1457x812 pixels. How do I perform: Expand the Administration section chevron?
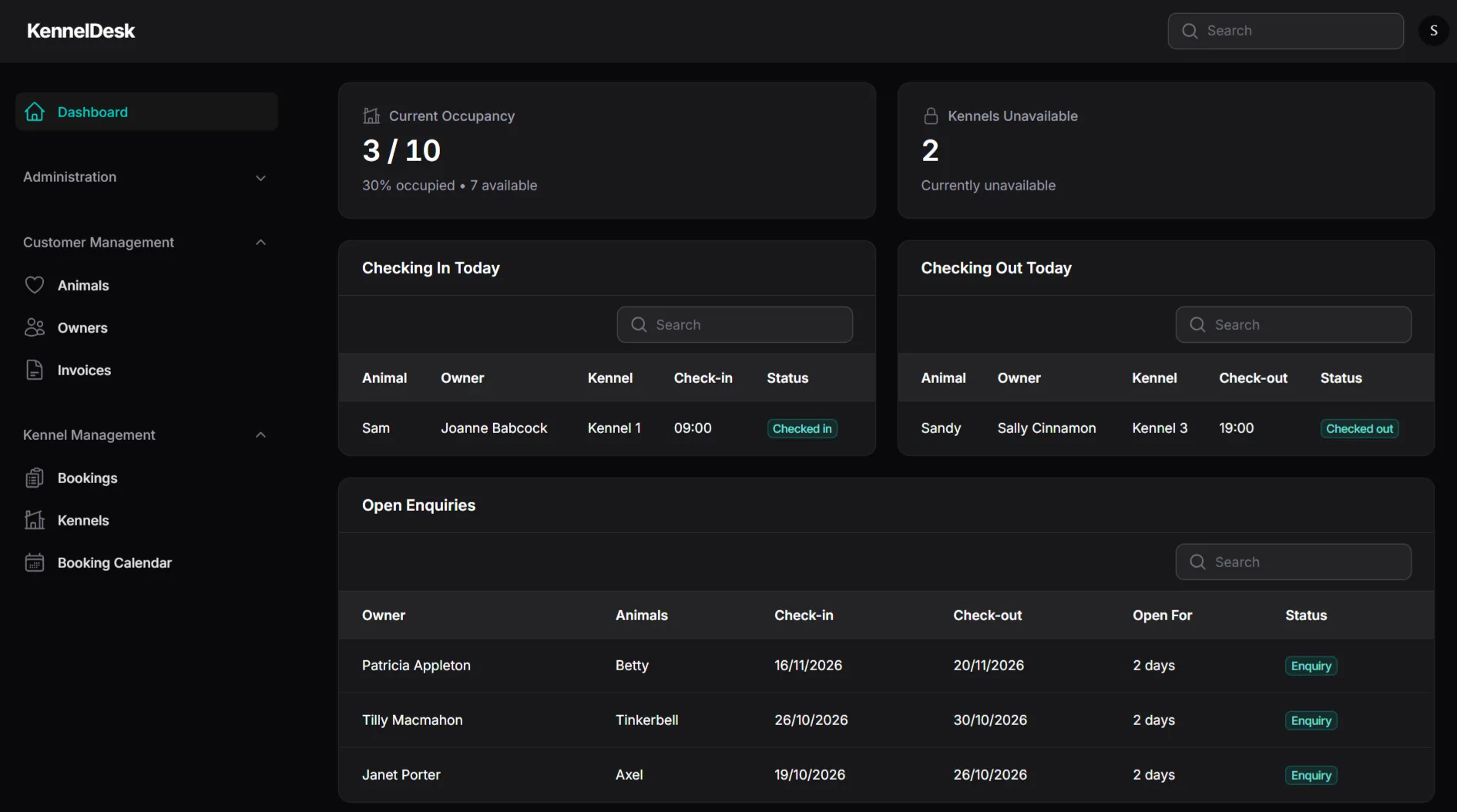(x=260, y=177)
